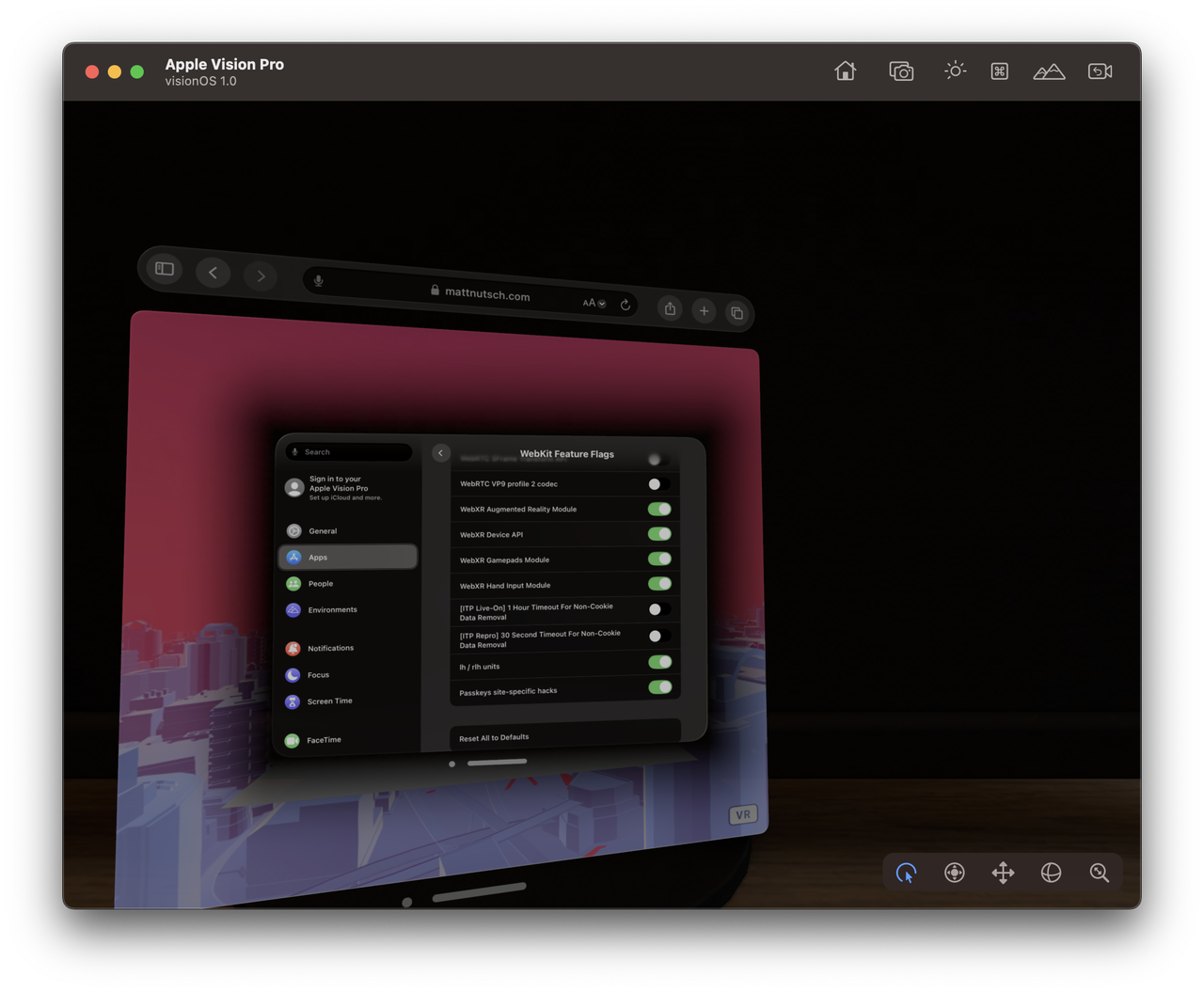Add a new Safari tab
This screenshot has height=992, width=1204.
coord(704,311)
